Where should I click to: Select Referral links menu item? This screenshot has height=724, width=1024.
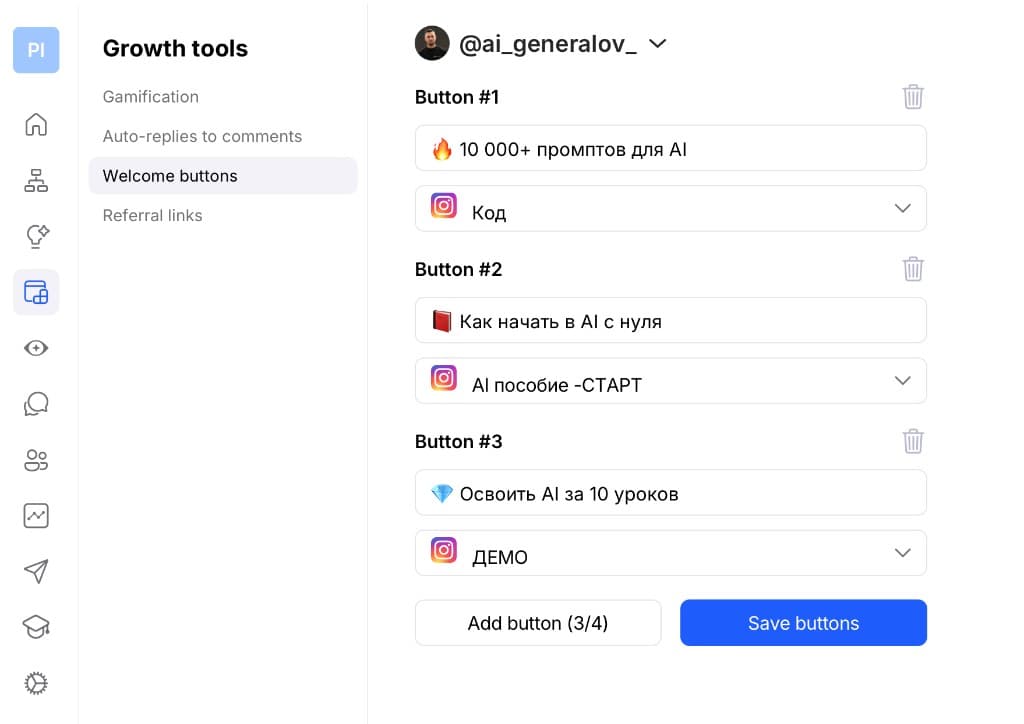[153, 215]
